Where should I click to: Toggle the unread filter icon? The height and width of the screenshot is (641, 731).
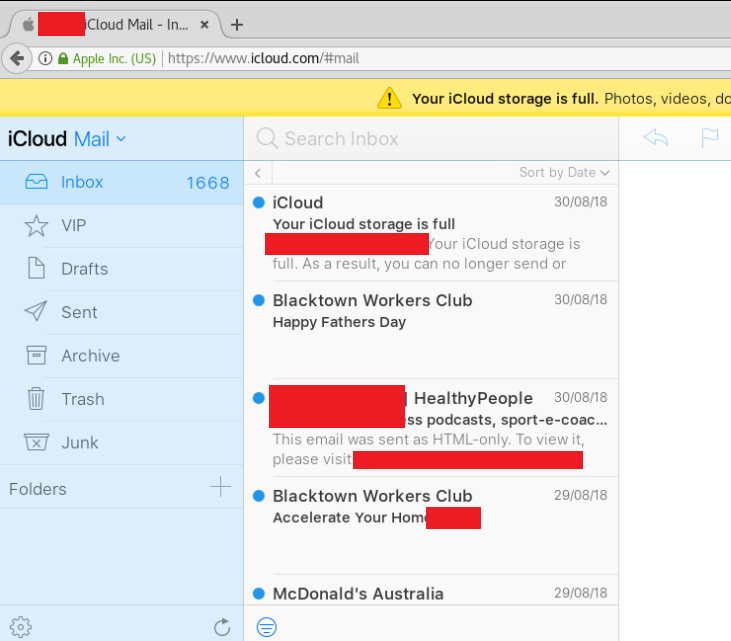pos(267,627)
